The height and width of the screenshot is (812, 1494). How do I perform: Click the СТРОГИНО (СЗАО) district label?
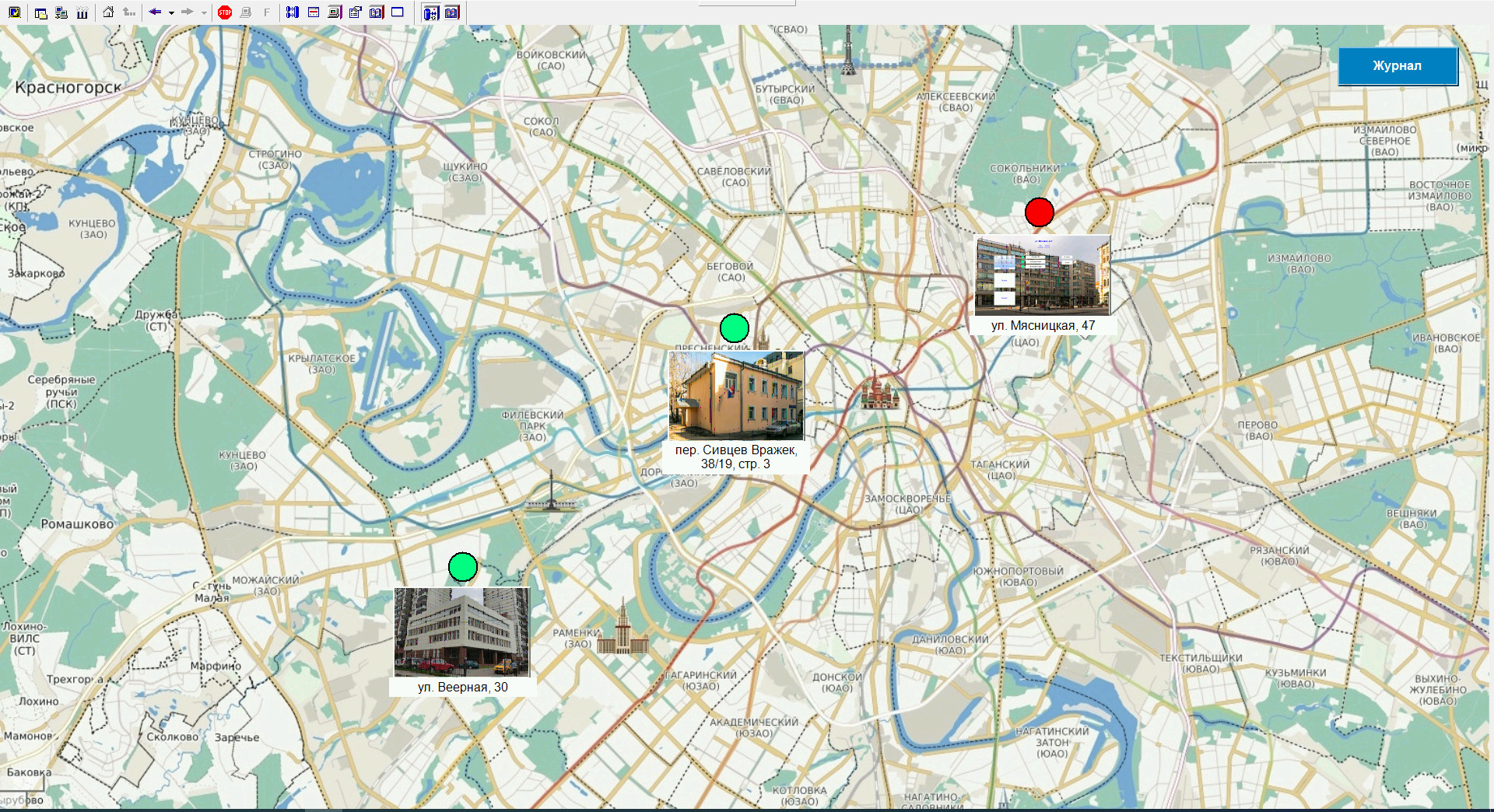(275, 159)
